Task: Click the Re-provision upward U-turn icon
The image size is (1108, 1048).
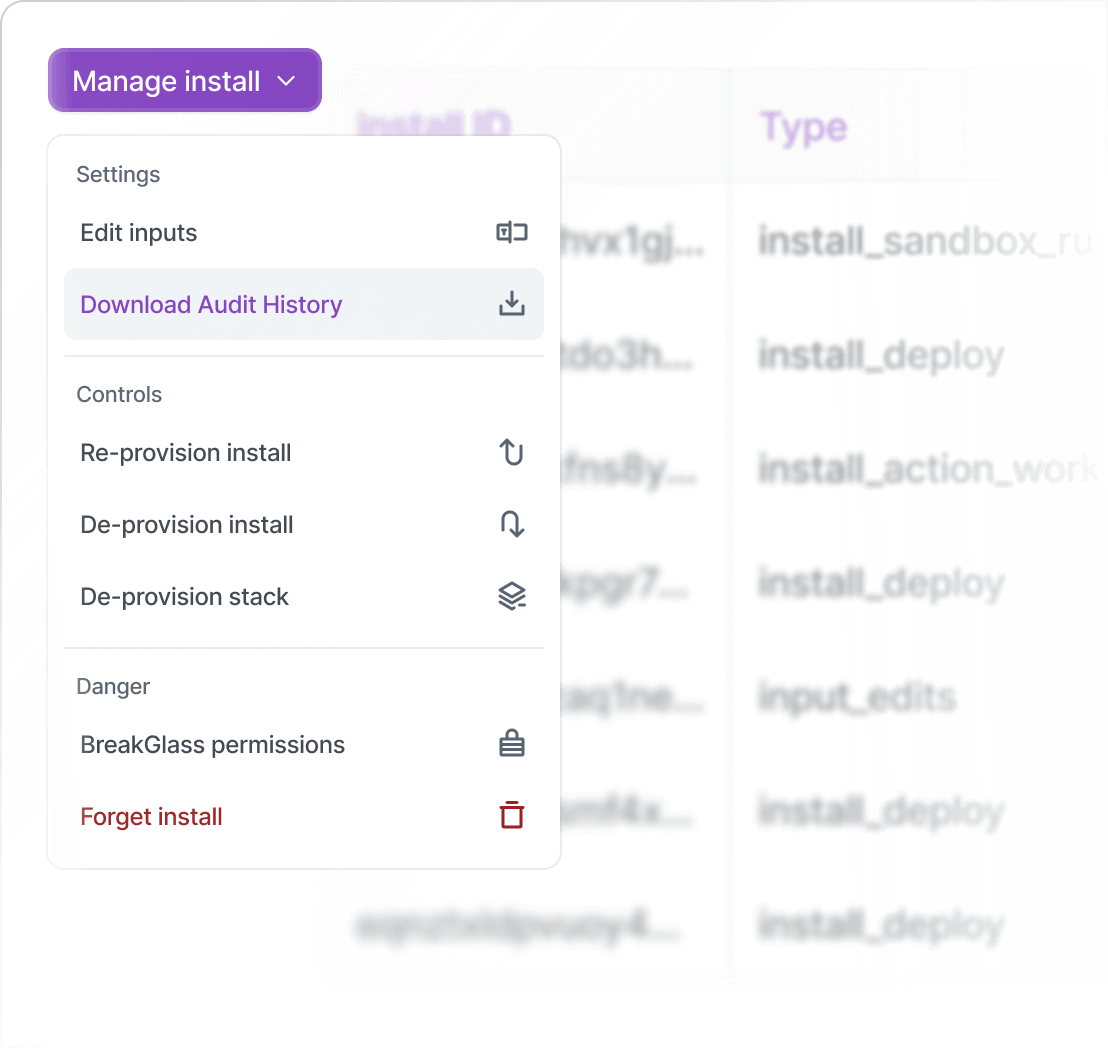Action: pos(511,453)
